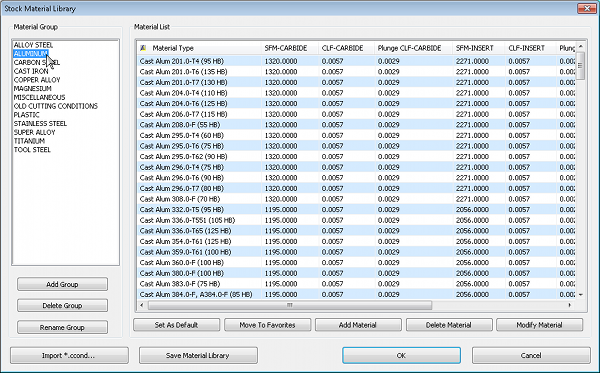Click the Delete Material button
This screenshot has width=600, height=373.
coord(449,325)
